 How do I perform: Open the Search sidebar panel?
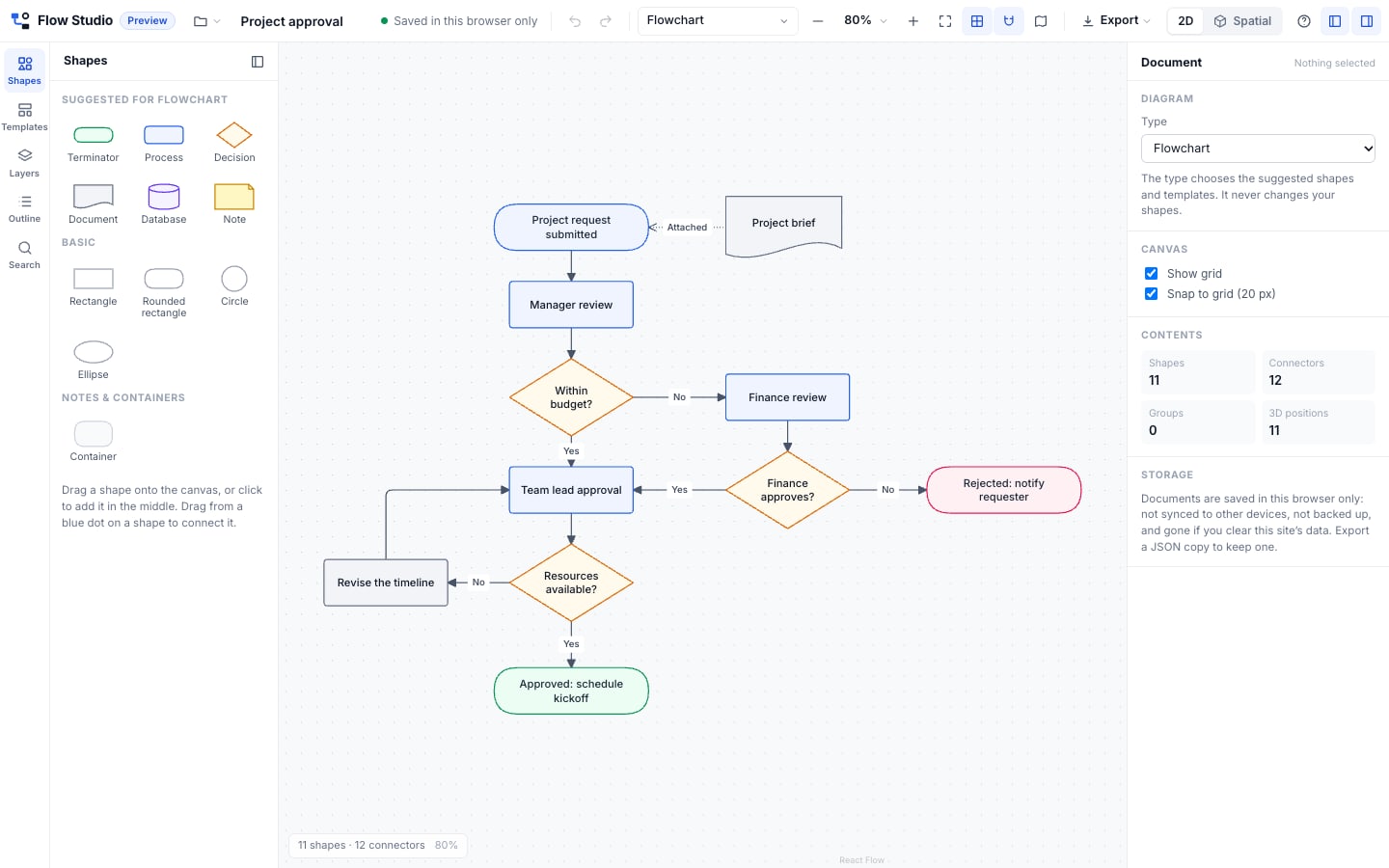click(24, 255)
